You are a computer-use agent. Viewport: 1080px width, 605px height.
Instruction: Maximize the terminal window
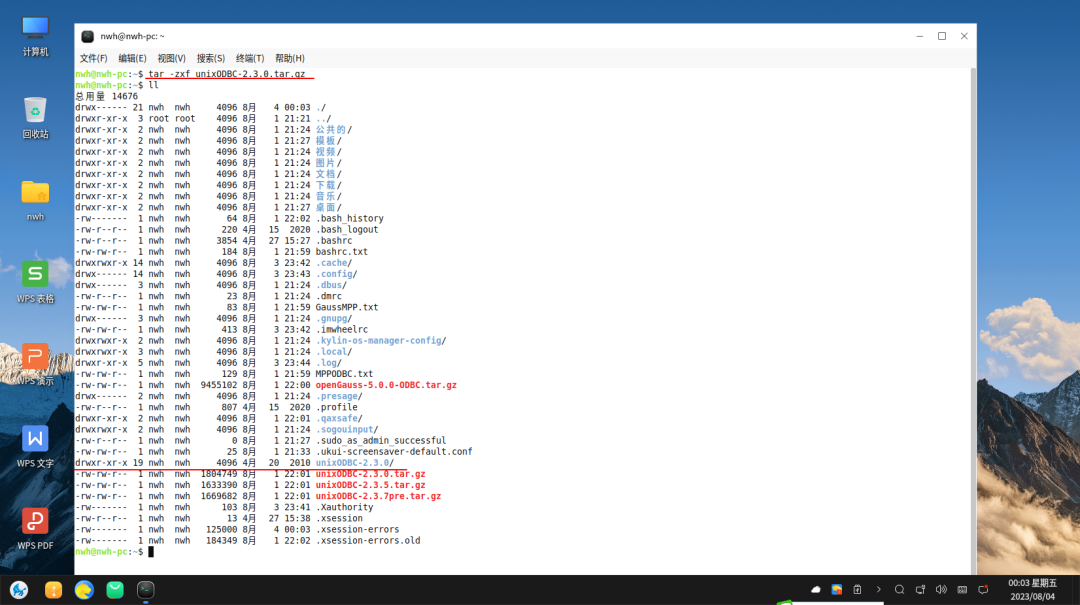coord(942,37)
